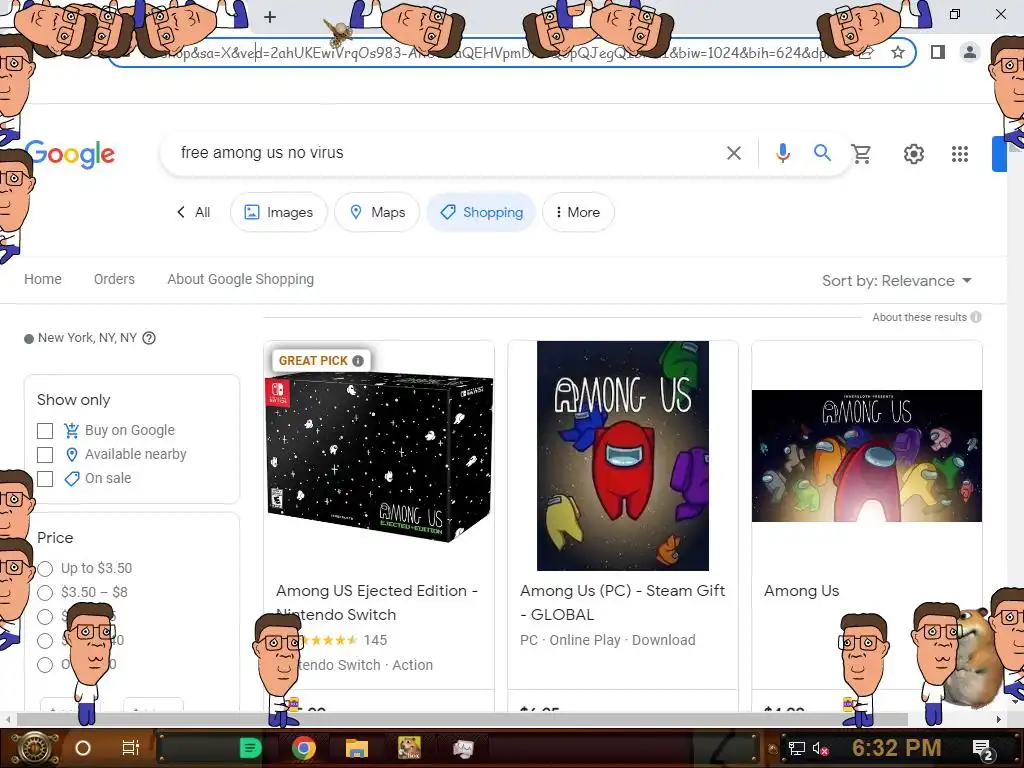The width and height of the screenshot is (1024, 768).
Task: Open the Google apps grid
Action: 959,154
